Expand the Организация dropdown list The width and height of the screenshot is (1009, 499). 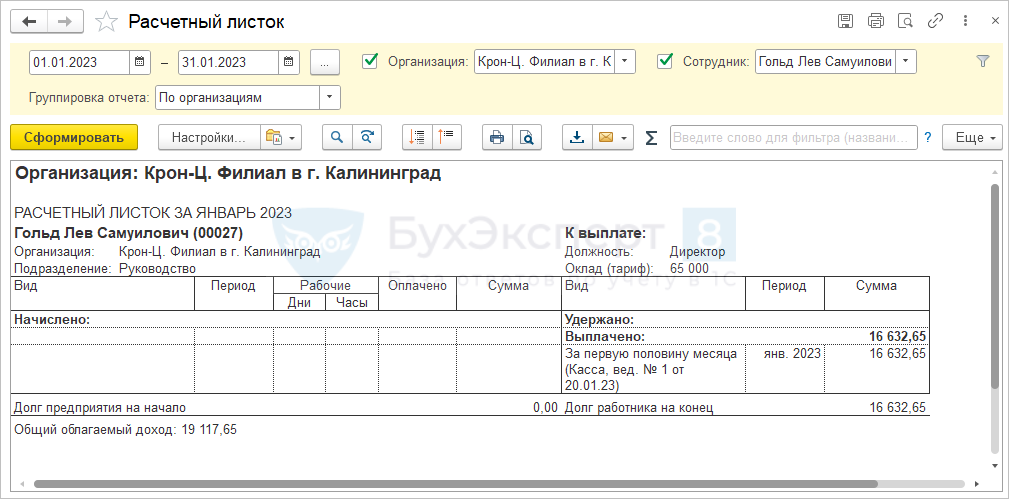click(x=625, y=62)
